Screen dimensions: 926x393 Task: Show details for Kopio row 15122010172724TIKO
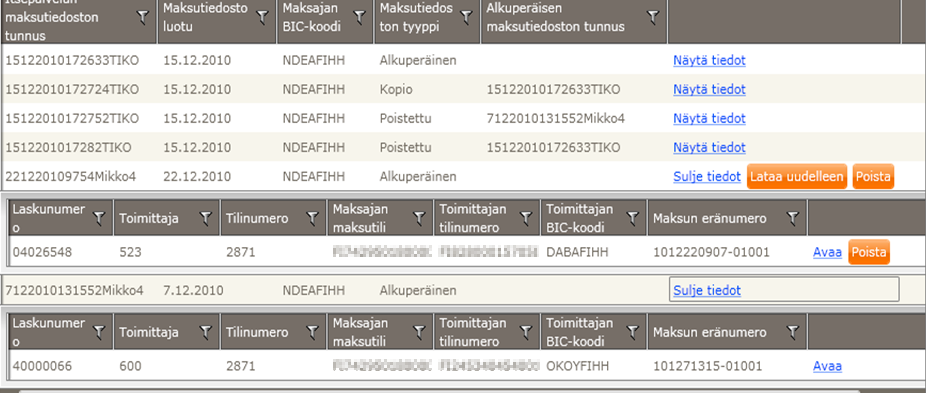(x=709, y=89)
